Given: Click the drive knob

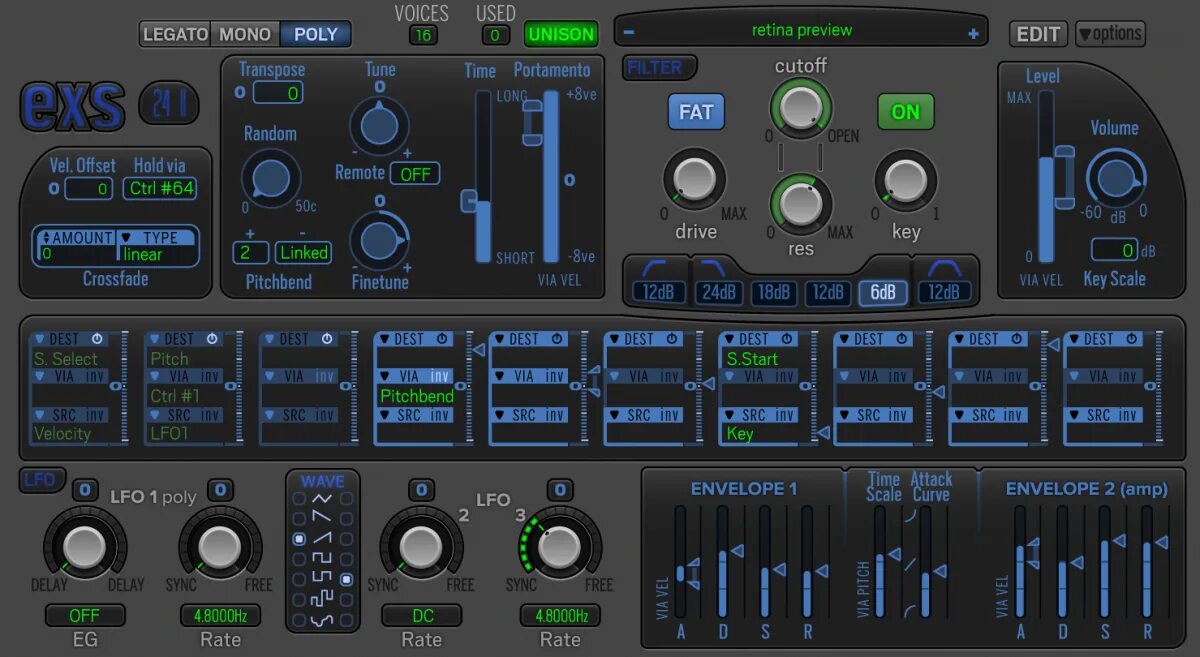Looking at the screenshot, I should coord(695,181).
